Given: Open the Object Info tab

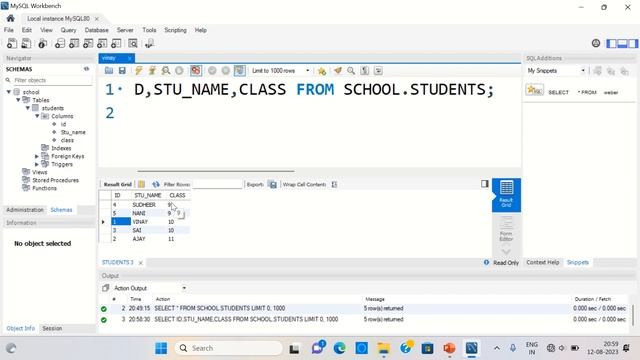Looking at the screenshot, I should [x=20, y=328].
